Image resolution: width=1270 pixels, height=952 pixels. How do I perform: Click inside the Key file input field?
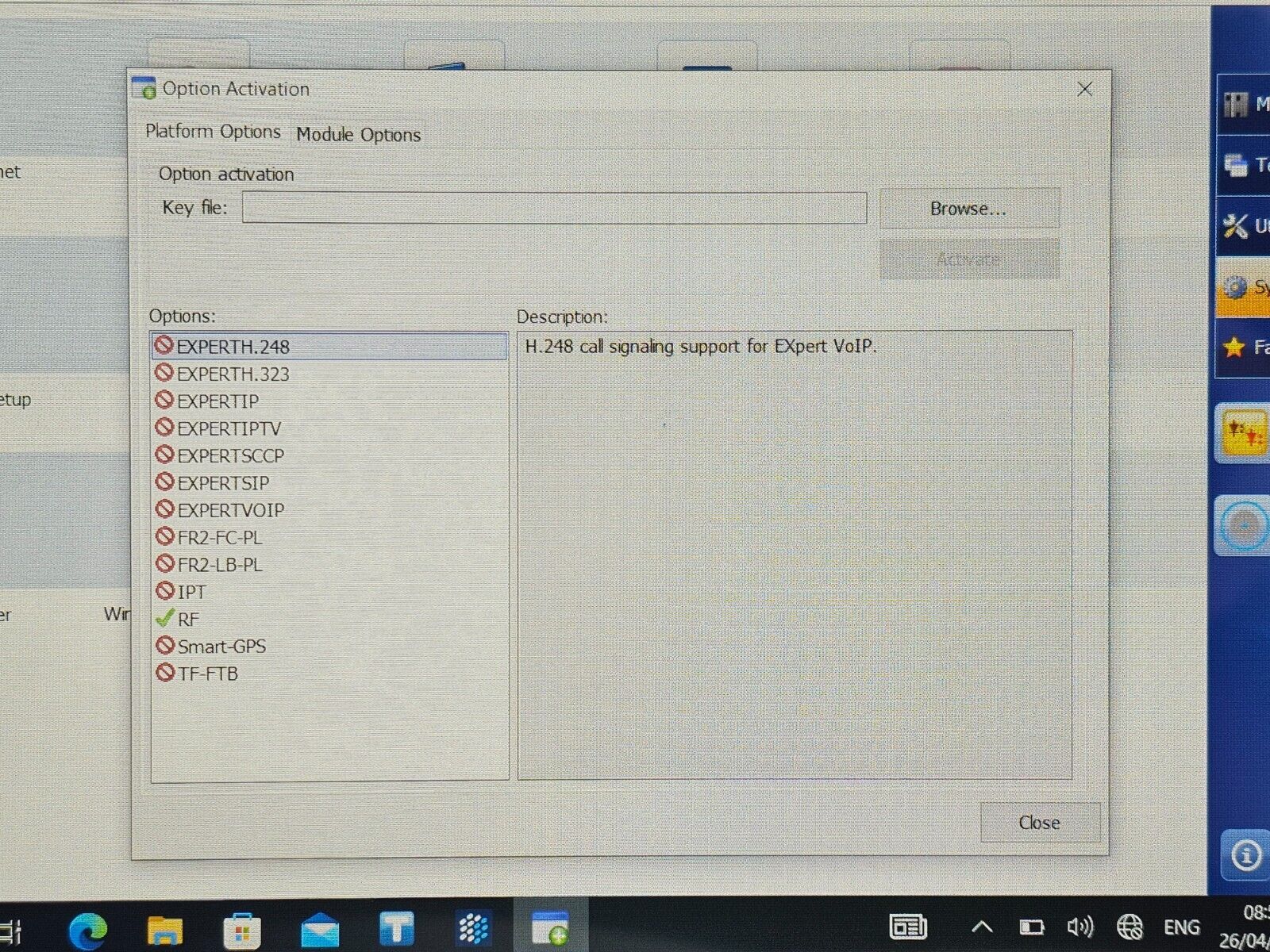click(554, 208)
